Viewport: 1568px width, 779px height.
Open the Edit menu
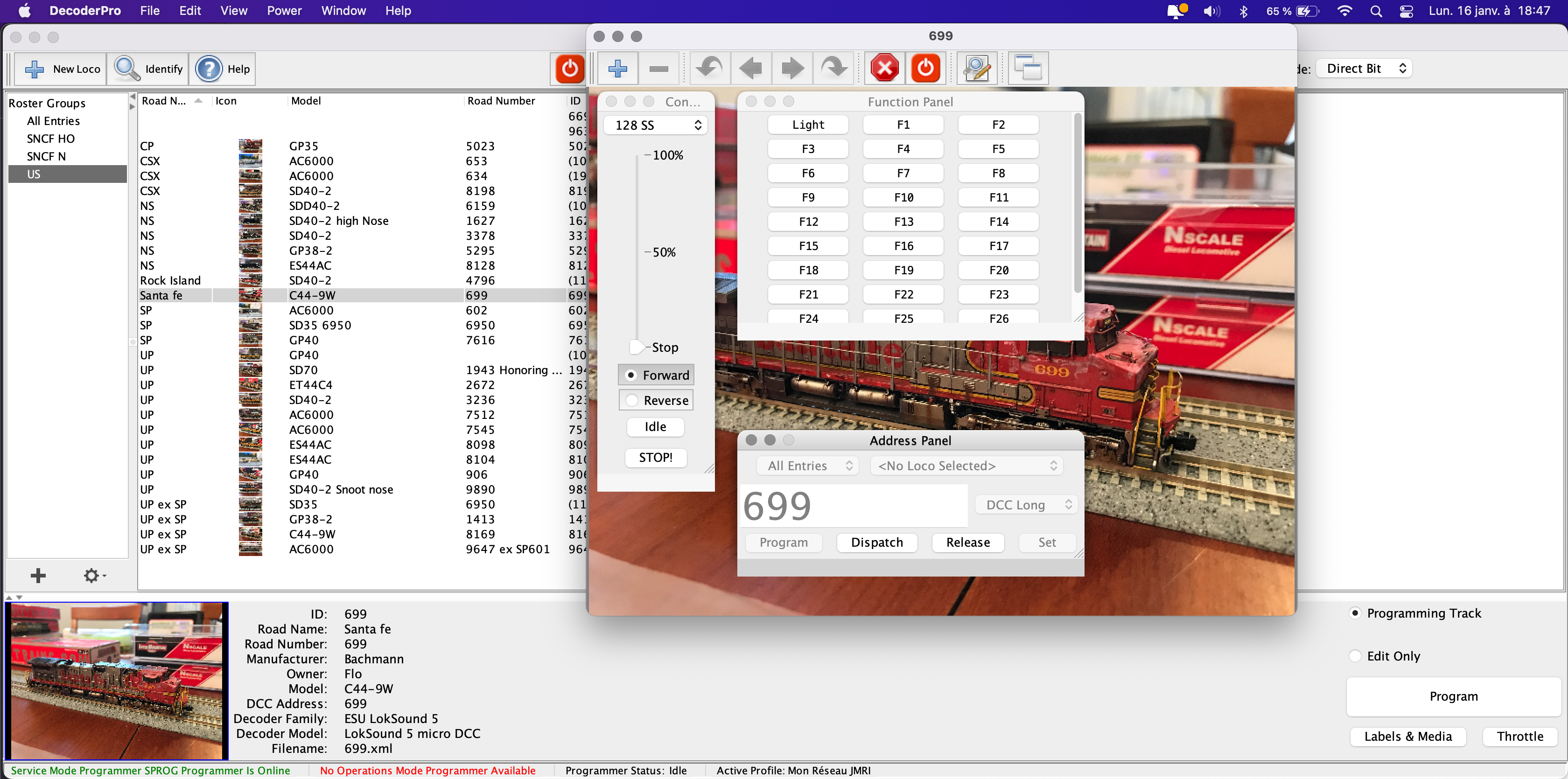pyautogui.click(x=190, y=10)
